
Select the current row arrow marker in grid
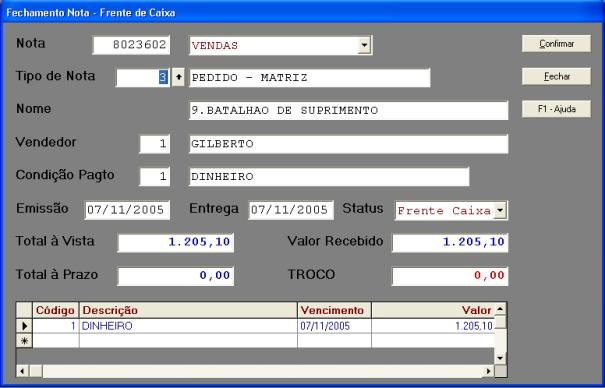pos(24,326)
